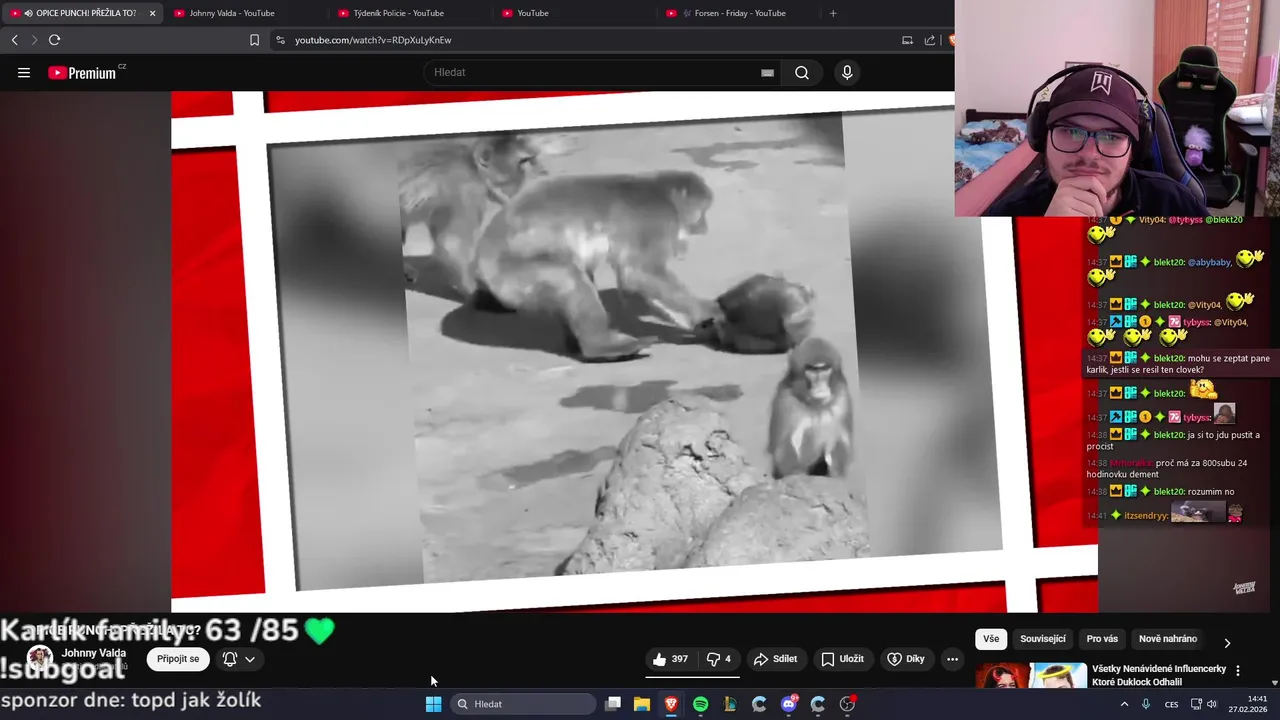Like the video with thumbs up
This screenshot has height=720, width=1280.
click(670, 659)
